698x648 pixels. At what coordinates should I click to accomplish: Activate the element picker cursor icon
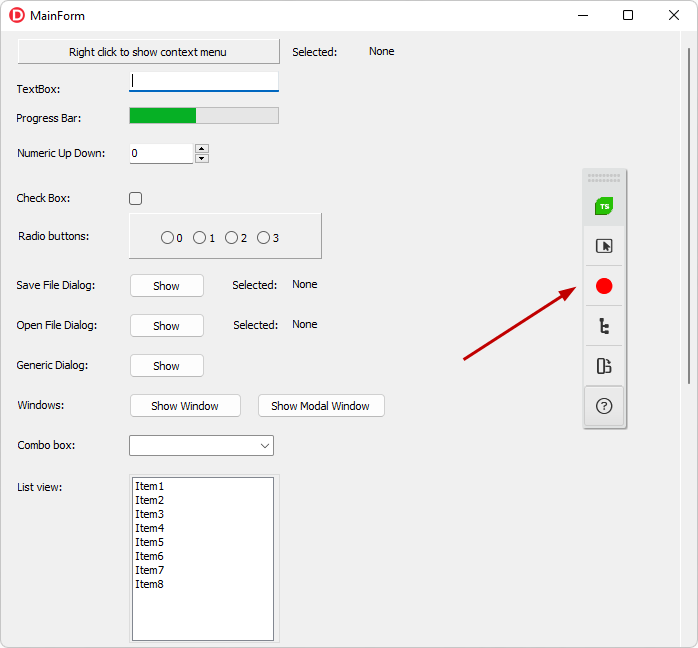(x=604, y=246)
